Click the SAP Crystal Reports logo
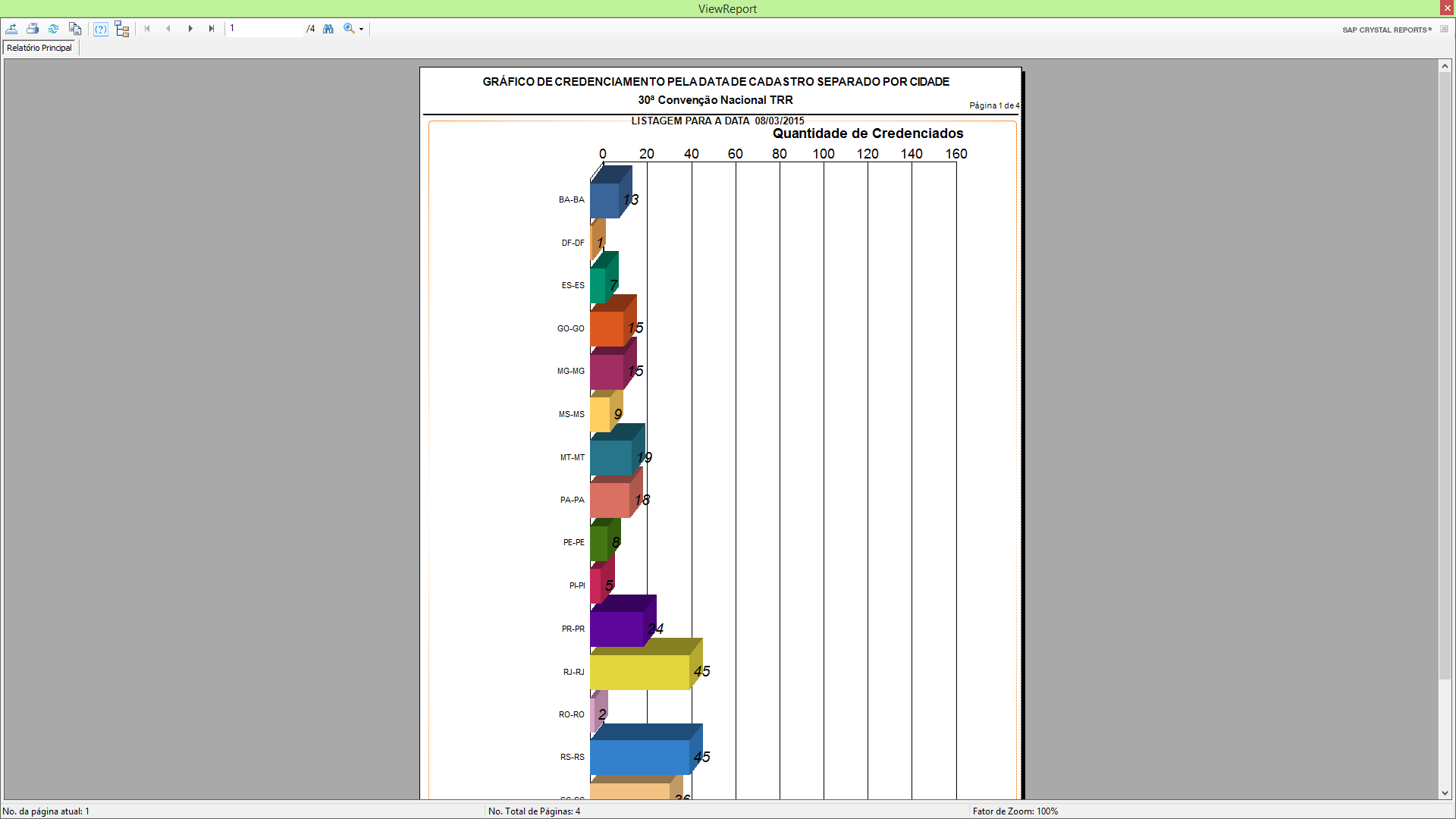 1387,30
